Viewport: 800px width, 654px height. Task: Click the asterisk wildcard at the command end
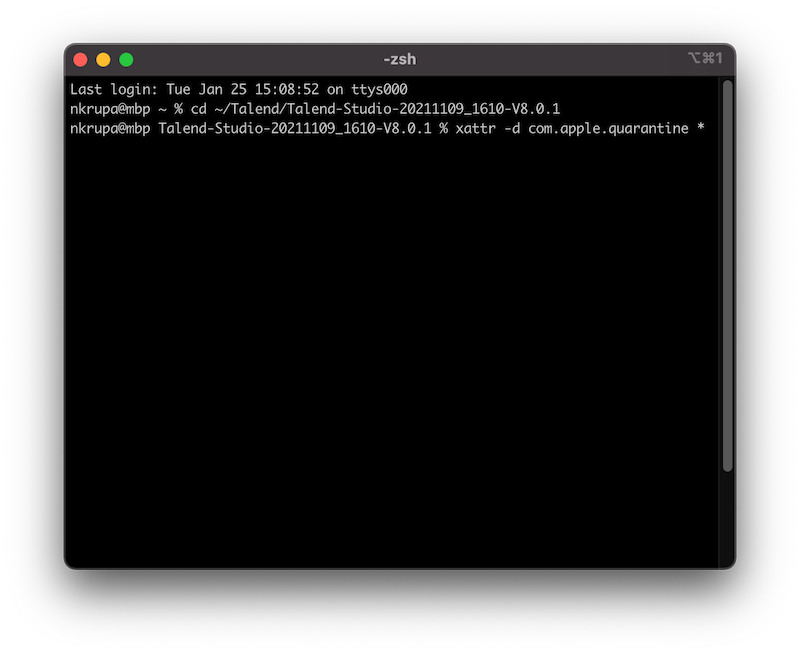click(x=701, y=129)
